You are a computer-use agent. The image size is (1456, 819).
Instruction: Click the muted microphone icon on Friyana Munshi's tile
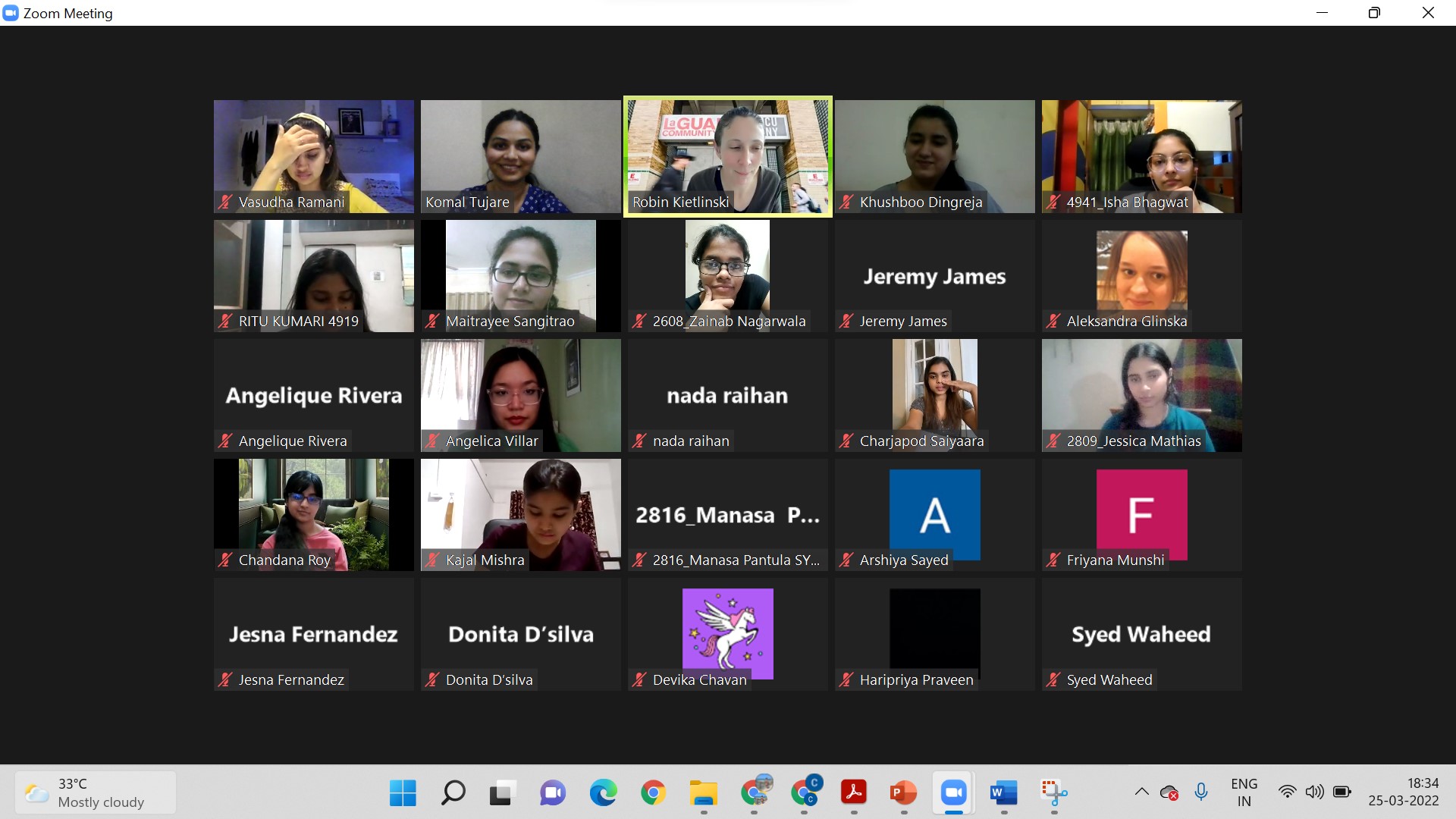click(x=1053, y=560)
